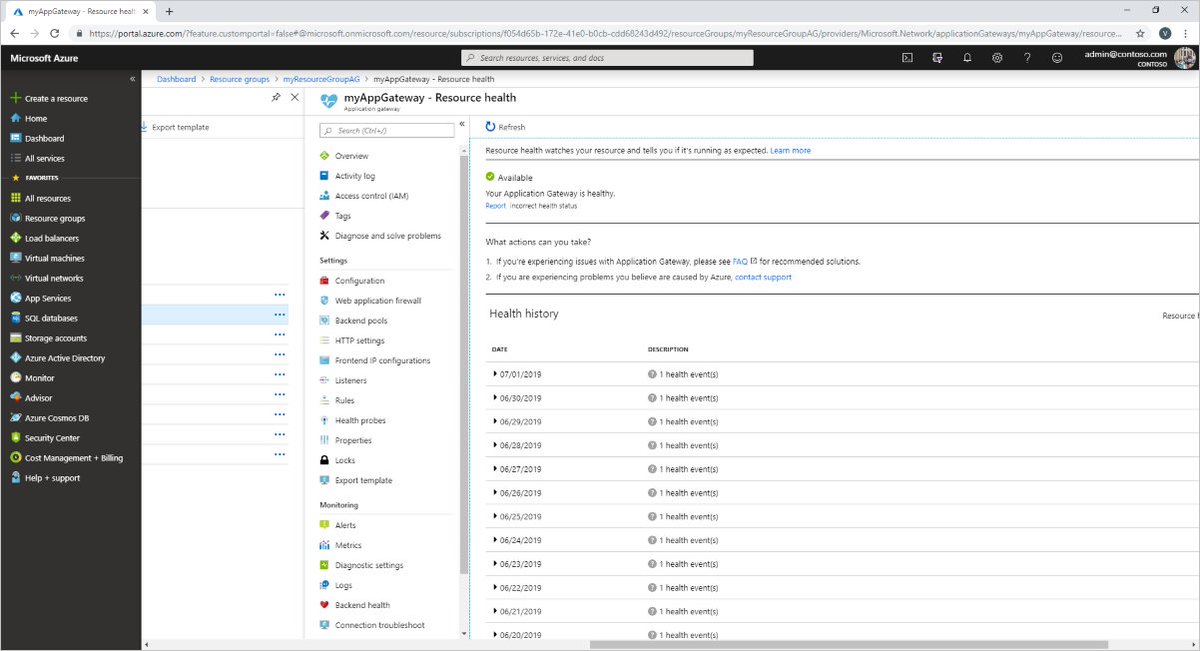Pin the Resource health blade

coord(277,97)
